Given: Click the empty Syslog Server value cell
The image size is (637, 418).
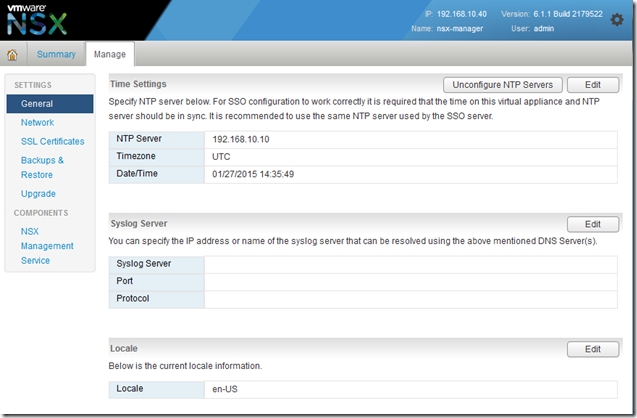Looking at the screenshot, I should [x=411, y=264].
